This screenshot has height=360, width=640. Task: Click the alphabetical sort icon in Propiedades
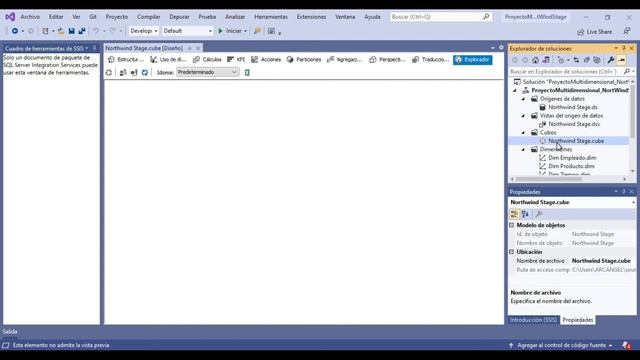click(525, 214)
